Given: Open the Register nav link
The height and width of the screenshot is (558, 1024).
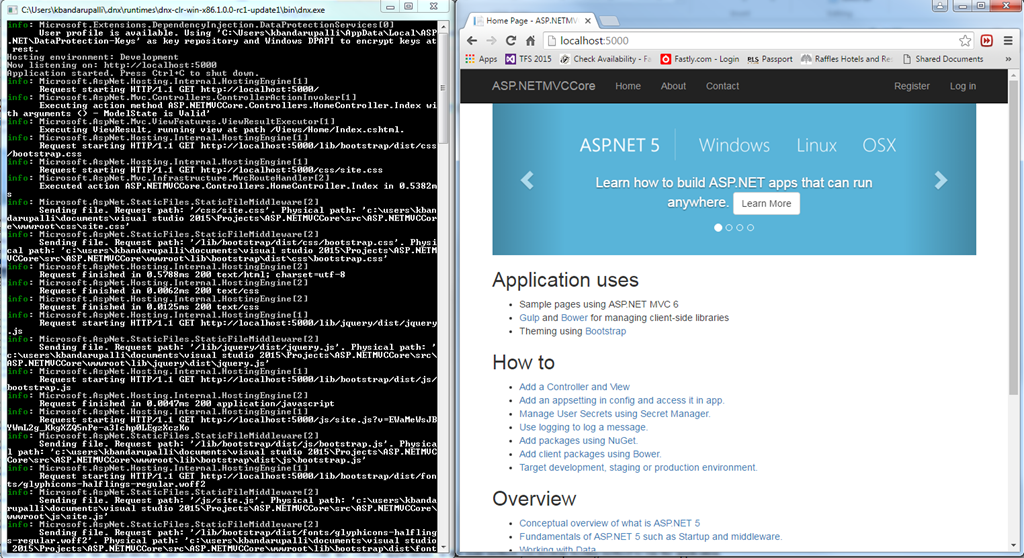Looking at the screenshot, I should [912, 86].
